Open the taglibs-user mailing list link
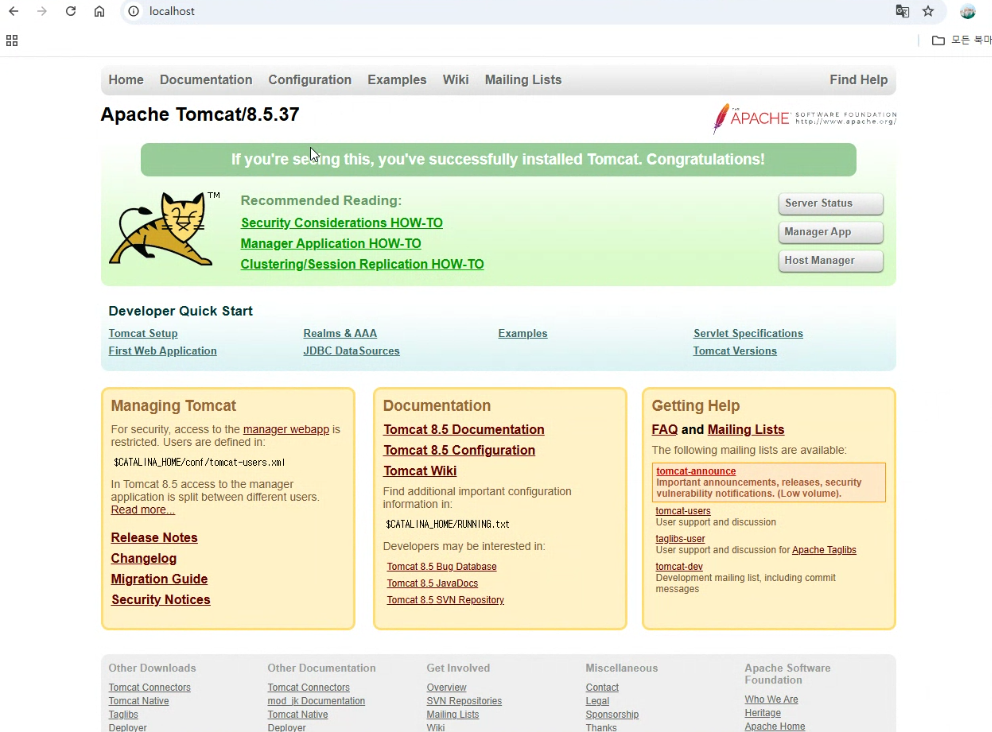Viewport: 992px width, 732px height. pyautogui.click(x=680, y=539)
